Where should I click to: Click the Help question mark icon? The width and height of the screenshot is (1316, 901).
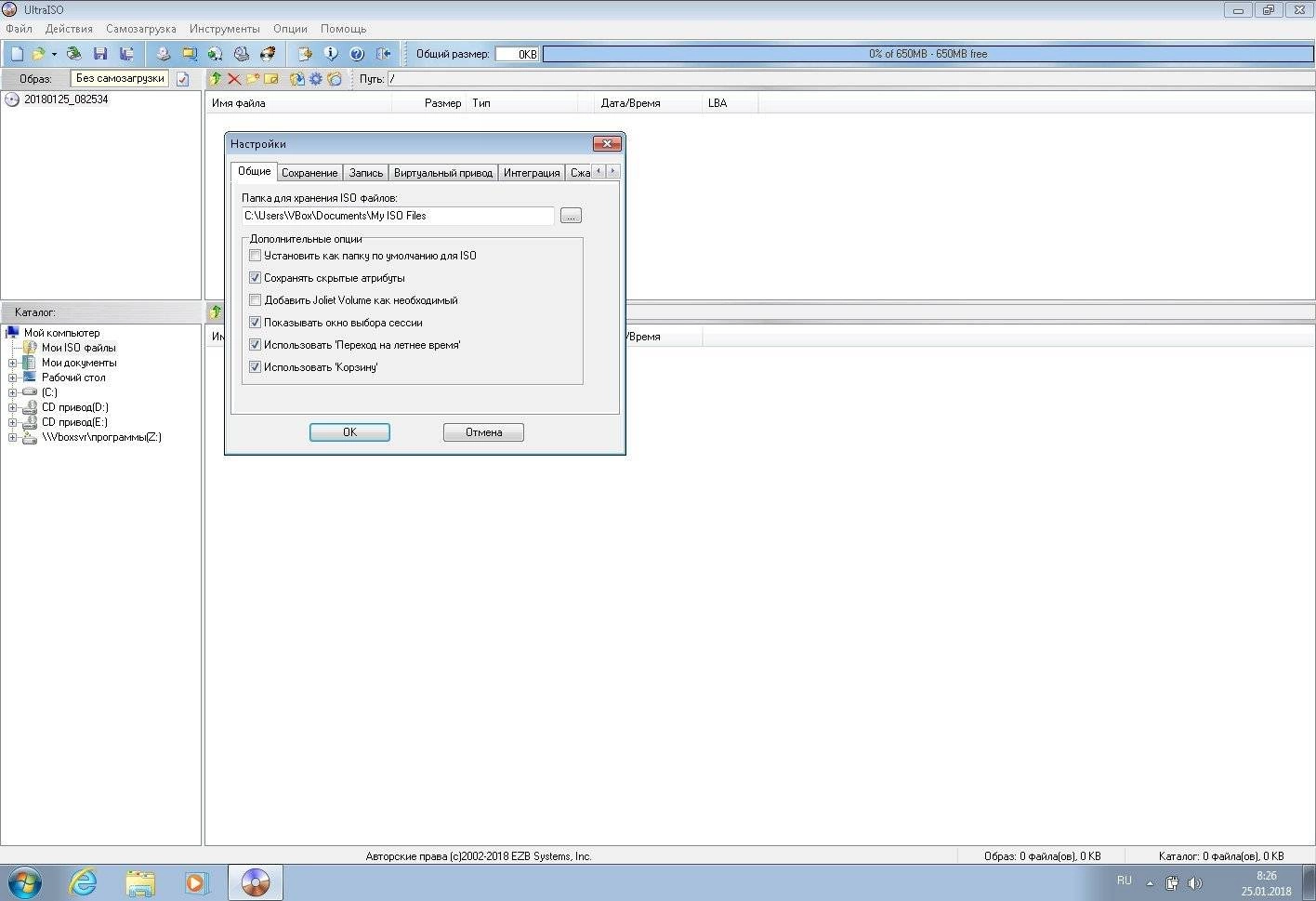[356, 54]
